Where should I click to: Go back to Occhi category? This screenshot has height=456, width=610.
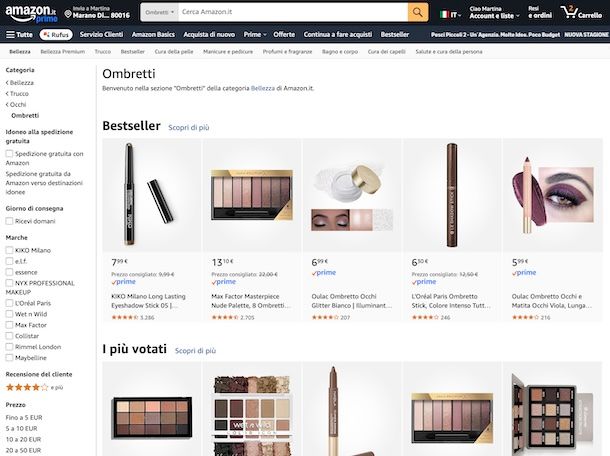tap(16, 104)
